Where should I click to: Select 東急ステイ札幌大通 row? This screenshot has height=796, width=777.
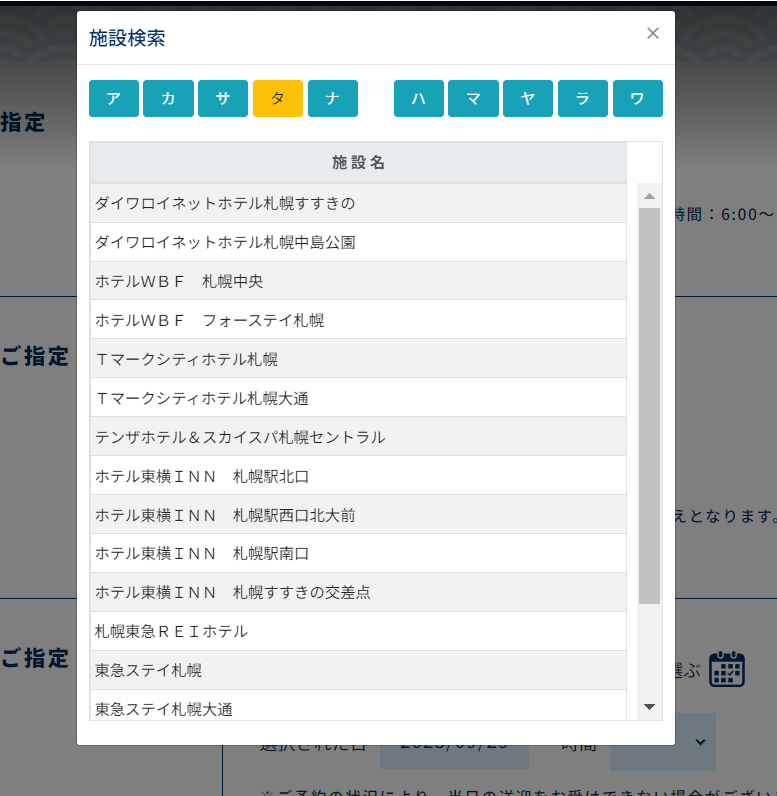(358, 706)
